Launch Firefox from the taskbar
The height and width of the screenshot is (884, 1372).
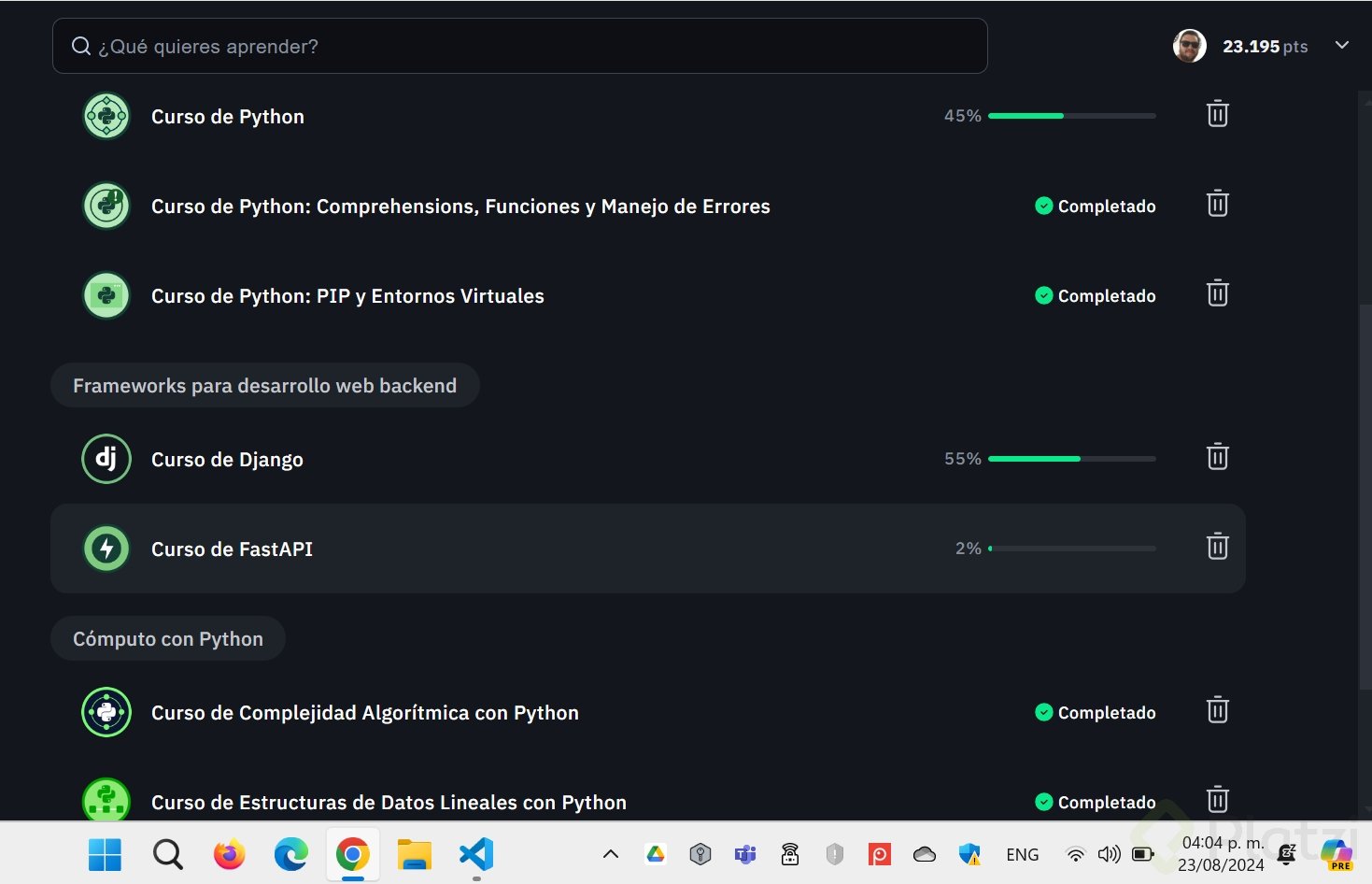(x=229, y=854)
